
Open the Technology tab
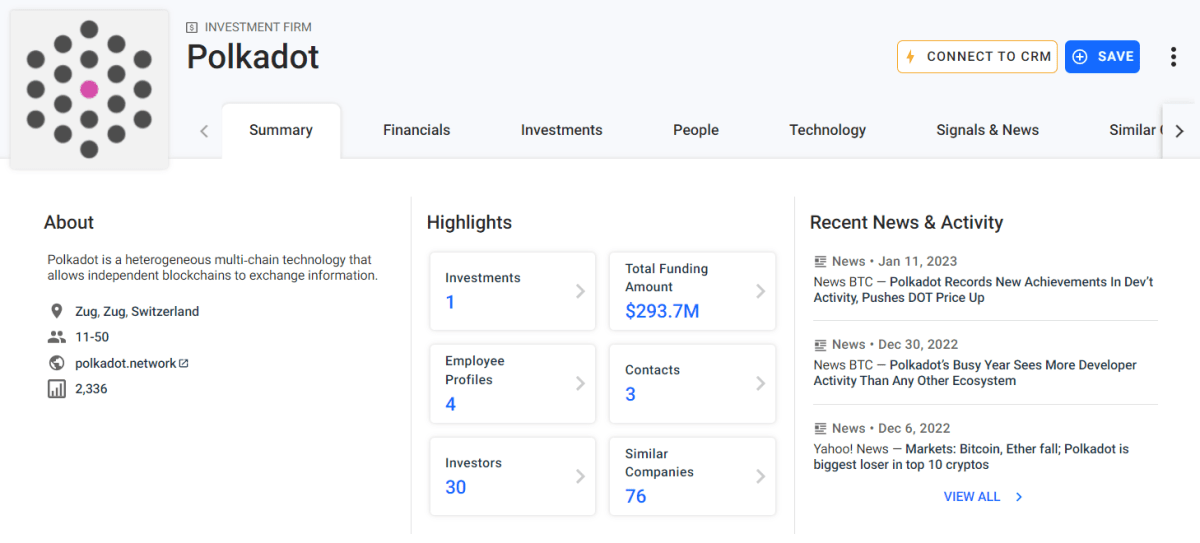tap(828, 130)
